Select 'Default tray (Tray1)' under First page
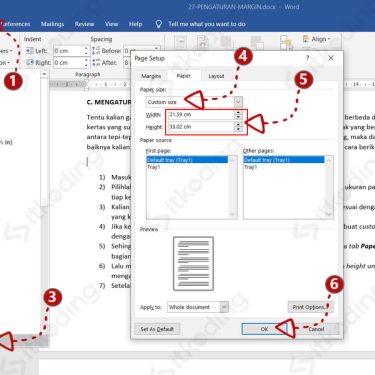The height and width of the screenshot is (375, 375). click(x=187, y=160)
